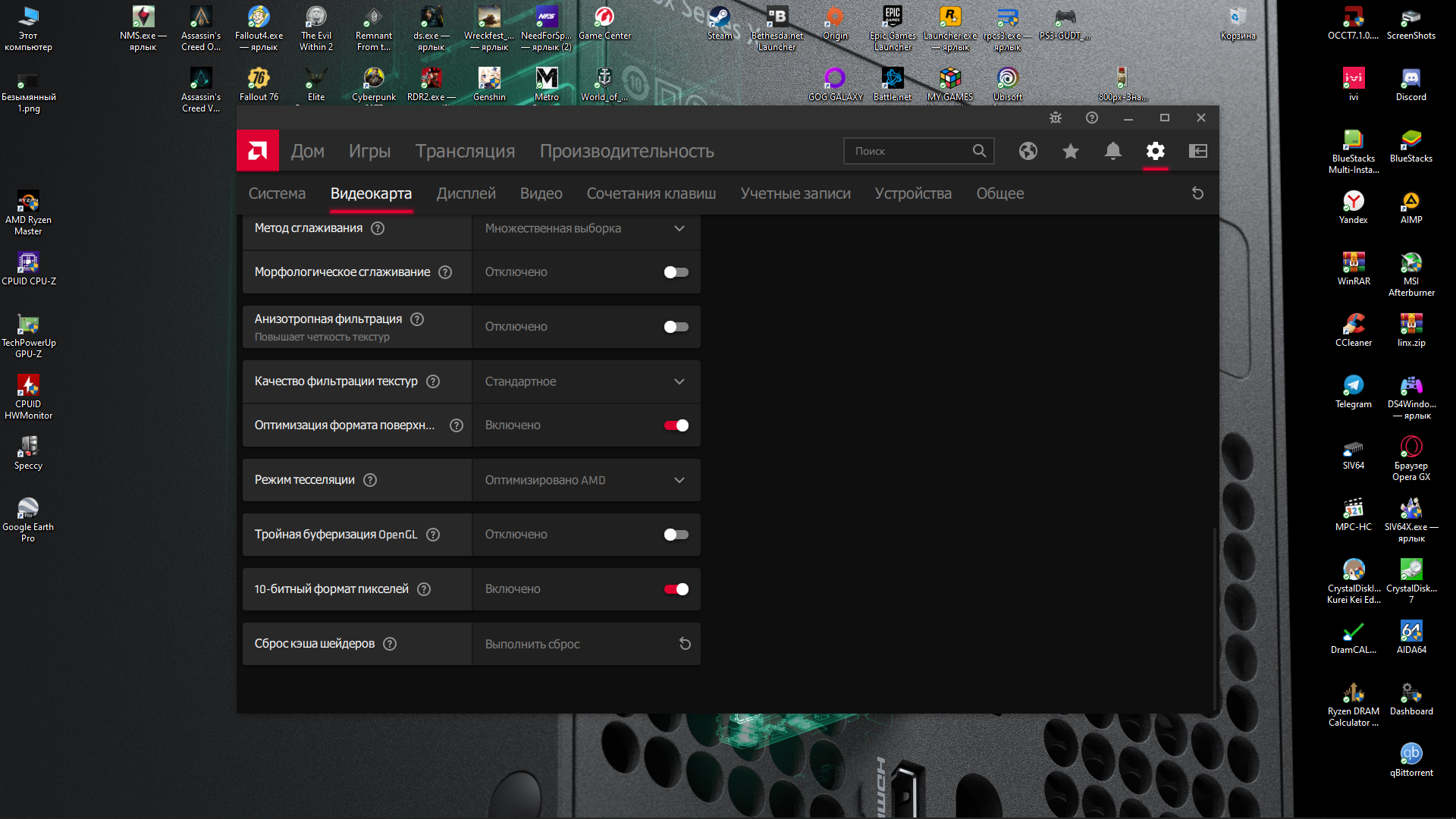
Task: Click reset-to-defaults arrow beside the tabs
Action: [x=1197, y=193]
